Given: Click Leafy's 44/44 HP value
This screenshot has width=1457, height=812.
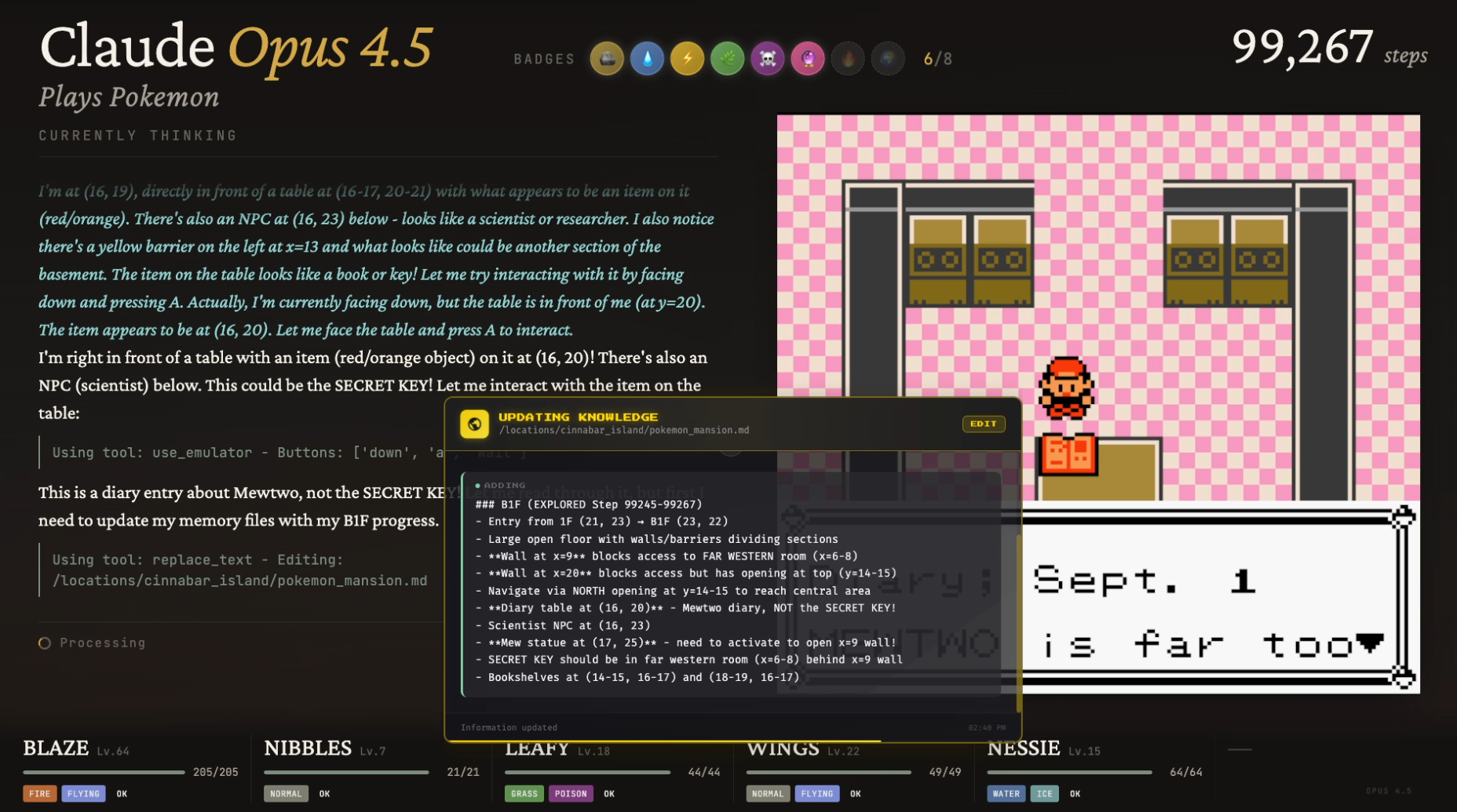Looking at the screenshot, I should point(704,773).
